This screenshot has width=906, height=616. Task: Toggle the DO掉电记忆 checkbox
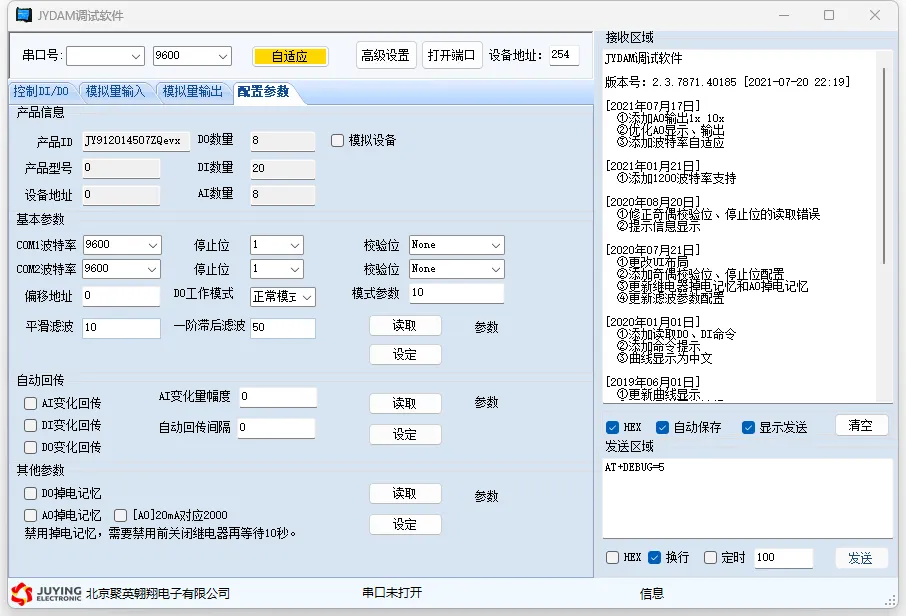(30, 493)
